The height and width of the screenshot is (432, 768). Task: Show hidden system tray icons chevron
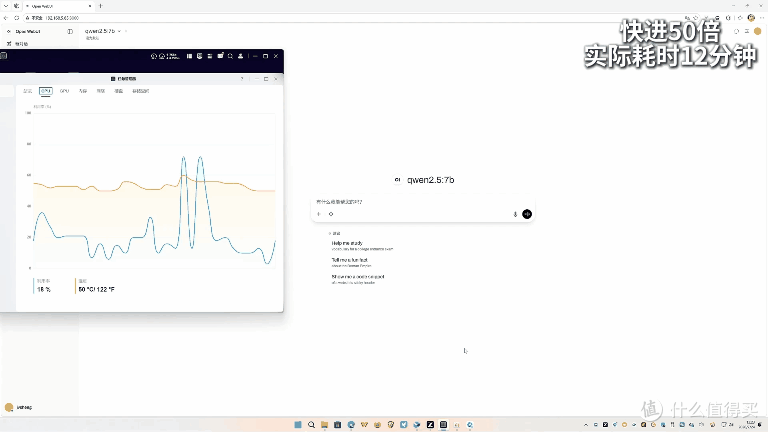coord(586,425)
